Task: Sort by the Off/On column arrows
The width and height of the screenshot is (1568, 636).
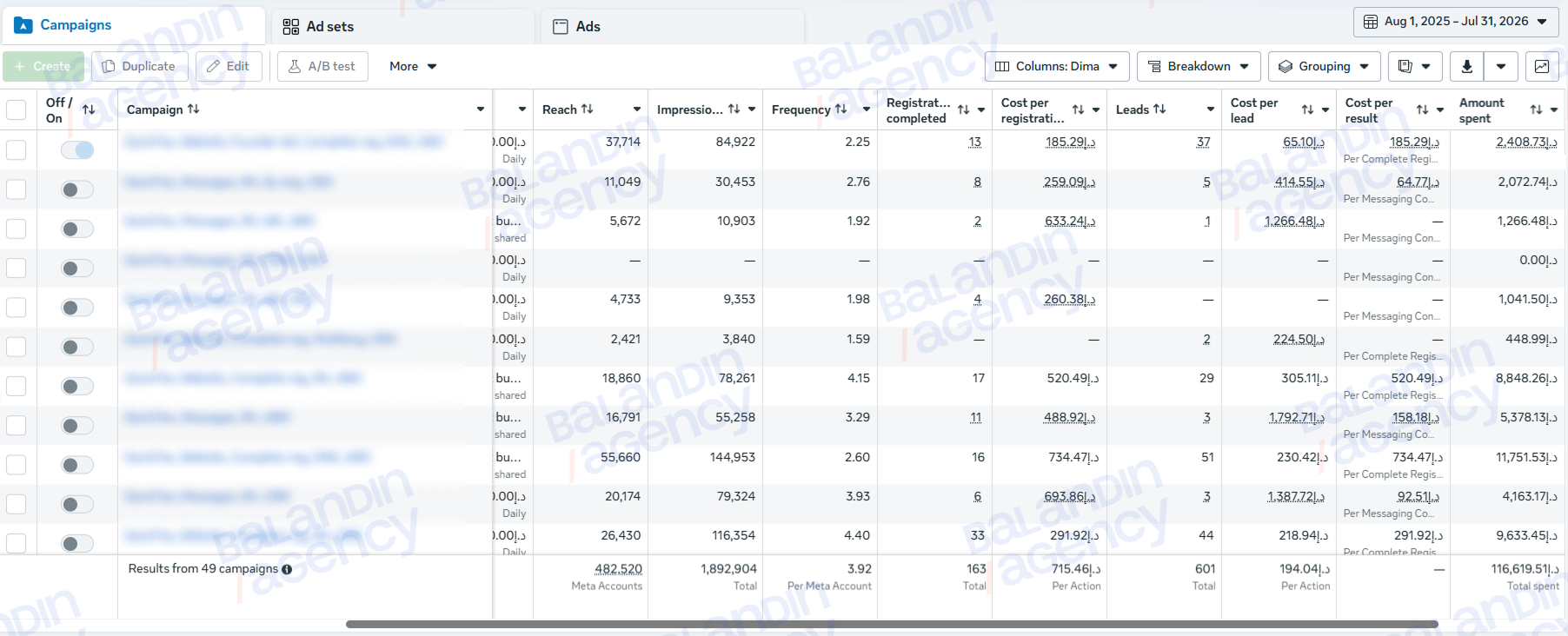Action: (x=89, y=109)
